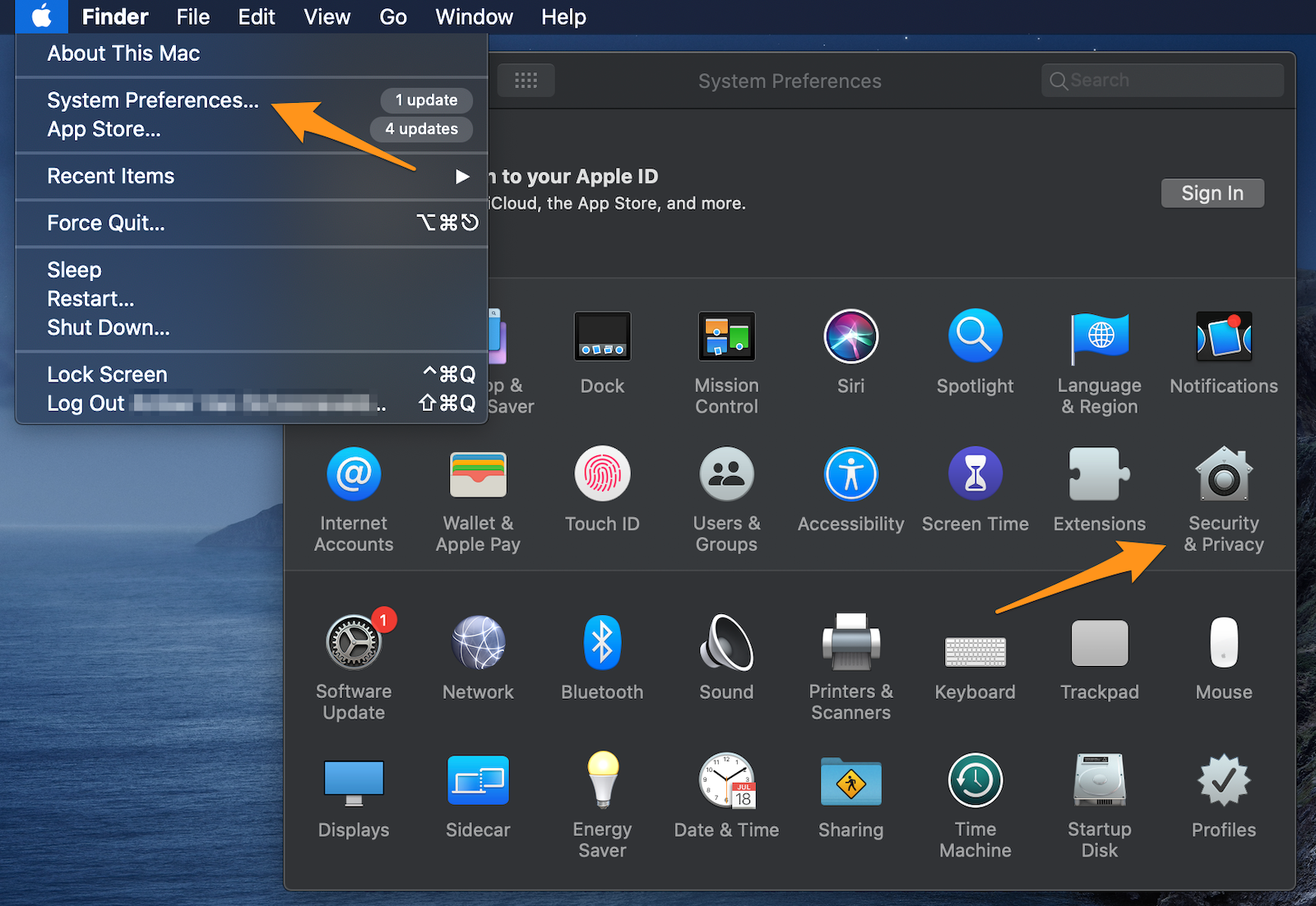The height and width of the screenshot is (906, 1316).
Task: Open Mouse preferences
Action: click(x=1224, y=659)
